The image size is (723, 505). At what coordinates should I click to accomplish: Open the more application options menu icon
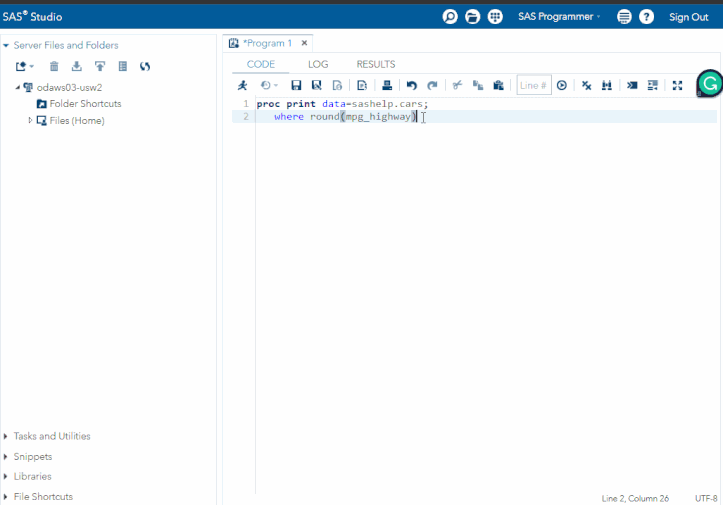click(x=624, y=17)
